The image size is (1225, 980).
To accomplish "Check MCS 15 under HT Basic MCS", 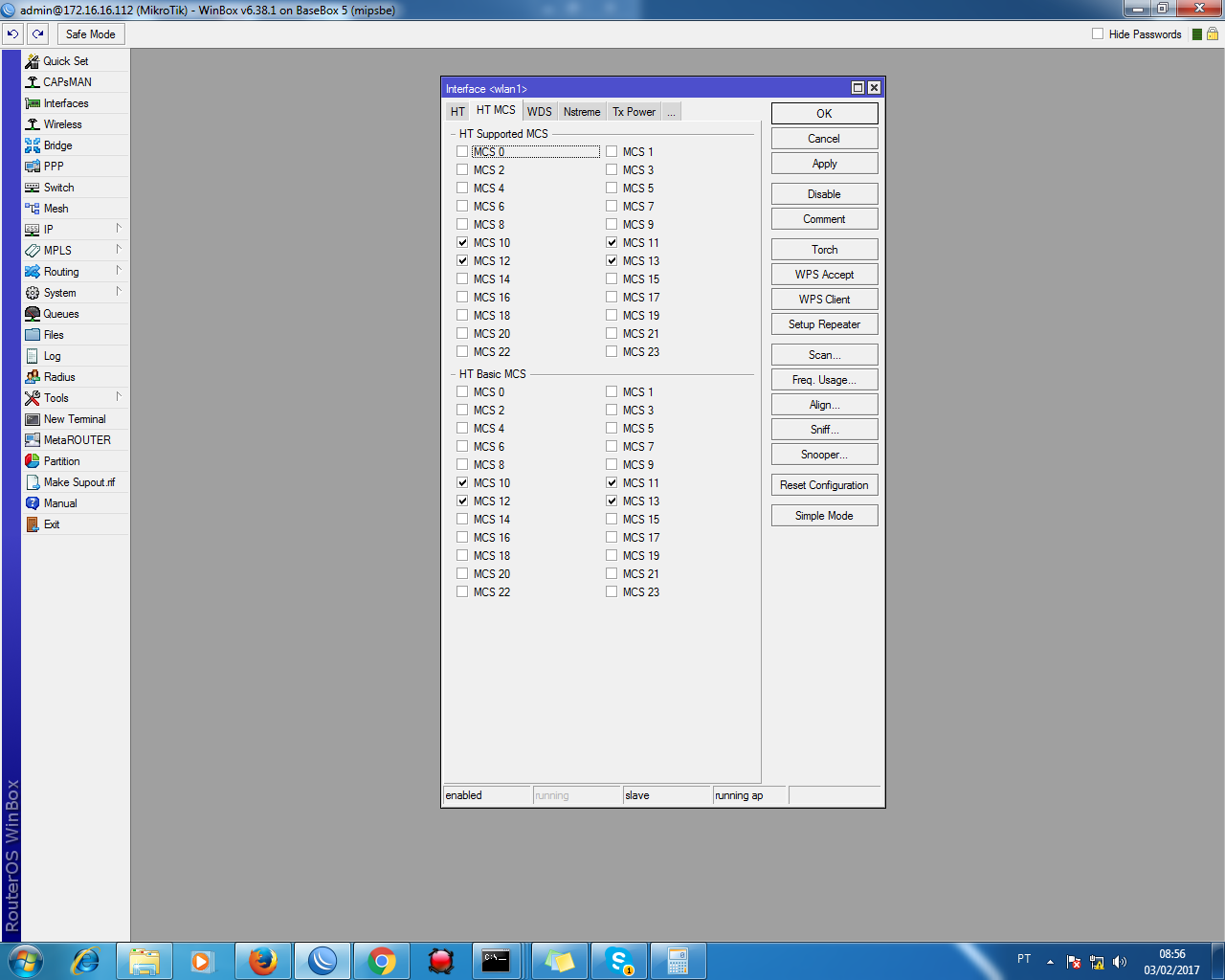I will coord(612,520).
